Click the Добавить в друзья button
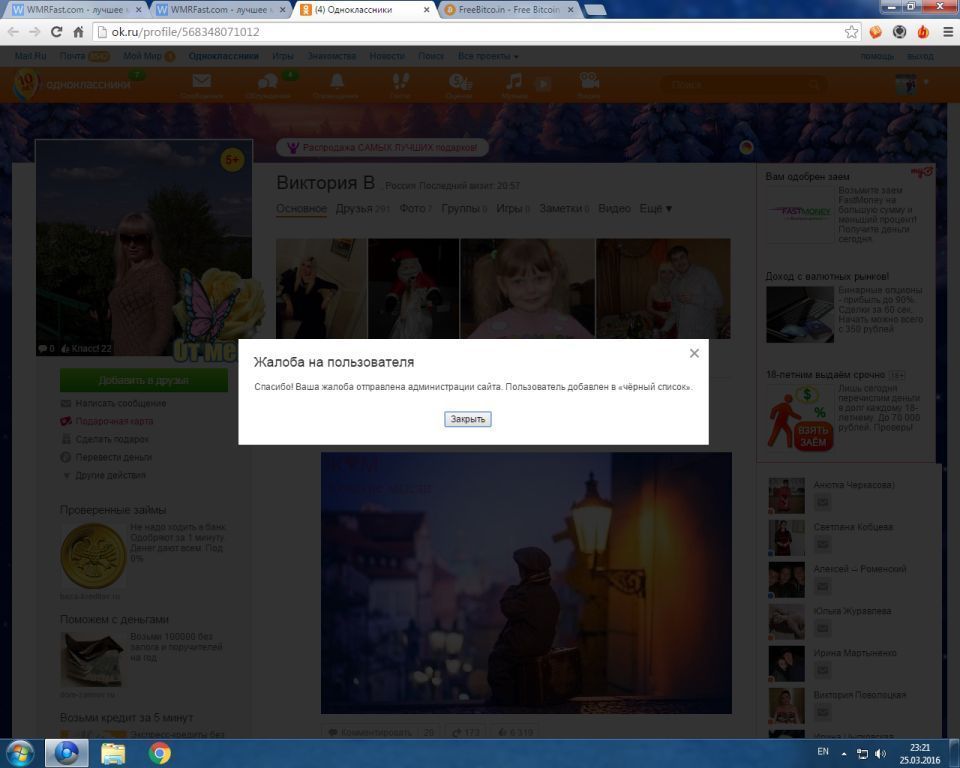 (x=144, y=380)
